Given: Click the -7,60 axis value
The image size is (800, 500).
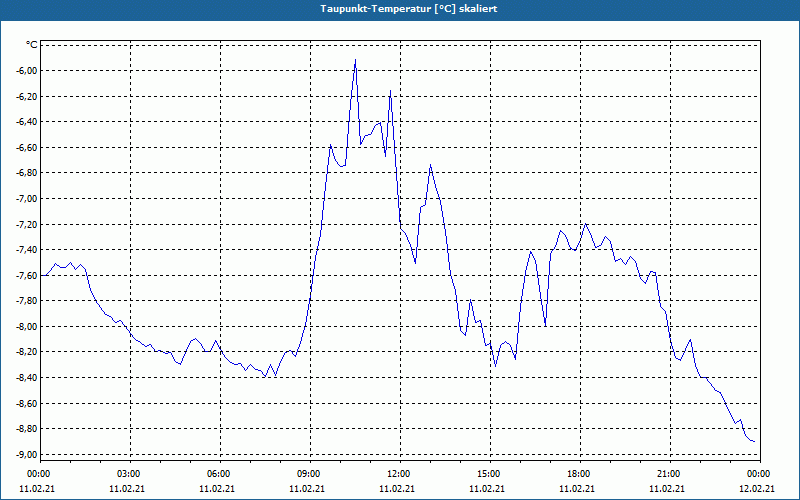Looking at the screenshot, I should coord(27,276).
